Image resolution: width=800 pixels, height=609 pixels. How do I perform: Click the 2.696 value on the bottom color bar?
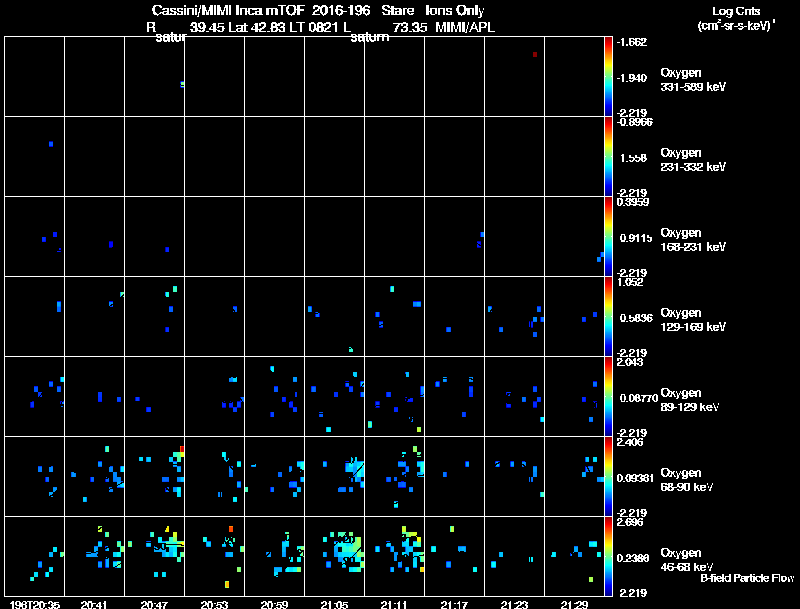point(630,522)
